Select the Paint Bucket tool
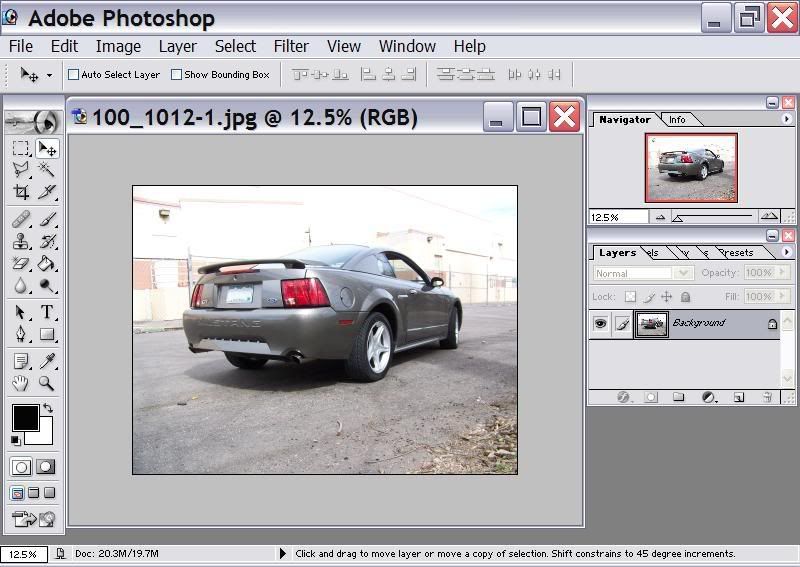Screen dimensions: 800x567 [46, 263]
